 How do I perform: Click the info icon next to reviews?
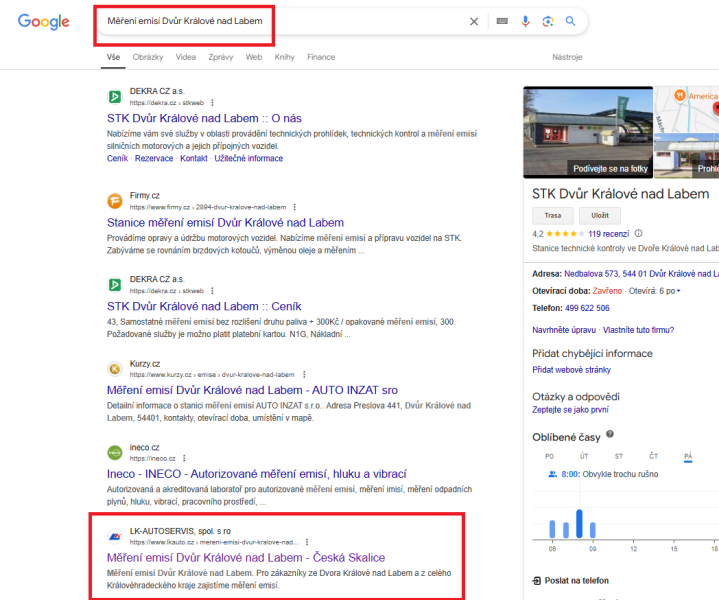(638, 233)
